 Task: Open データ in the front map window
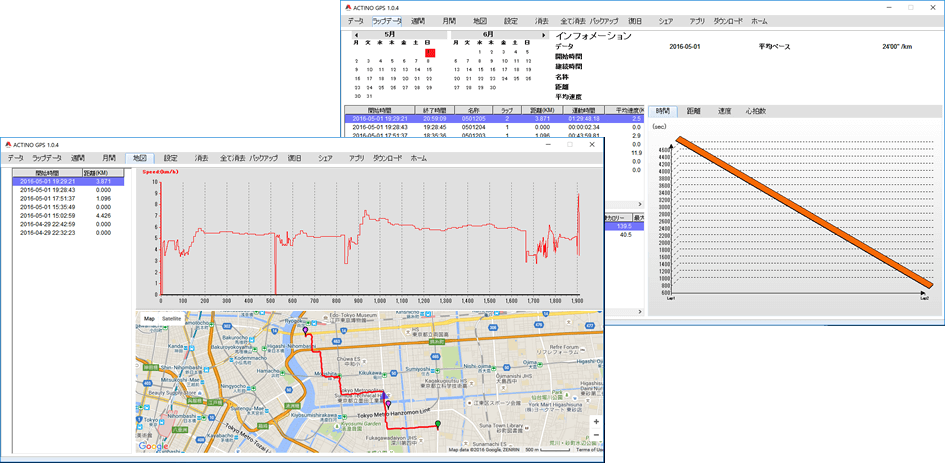(x=16, y=159)
